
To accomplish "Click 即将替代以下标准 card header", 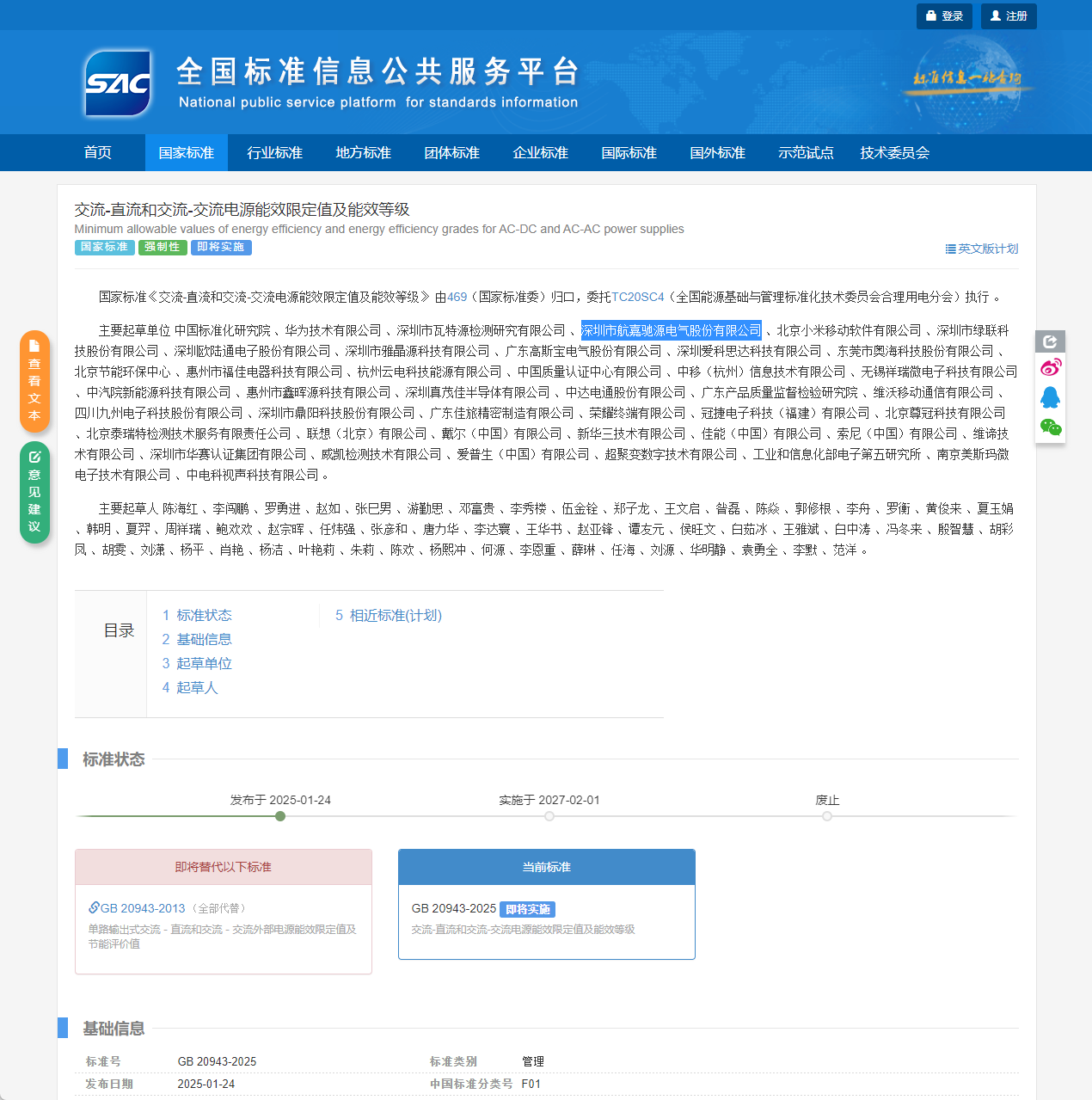I will point(224,867).
